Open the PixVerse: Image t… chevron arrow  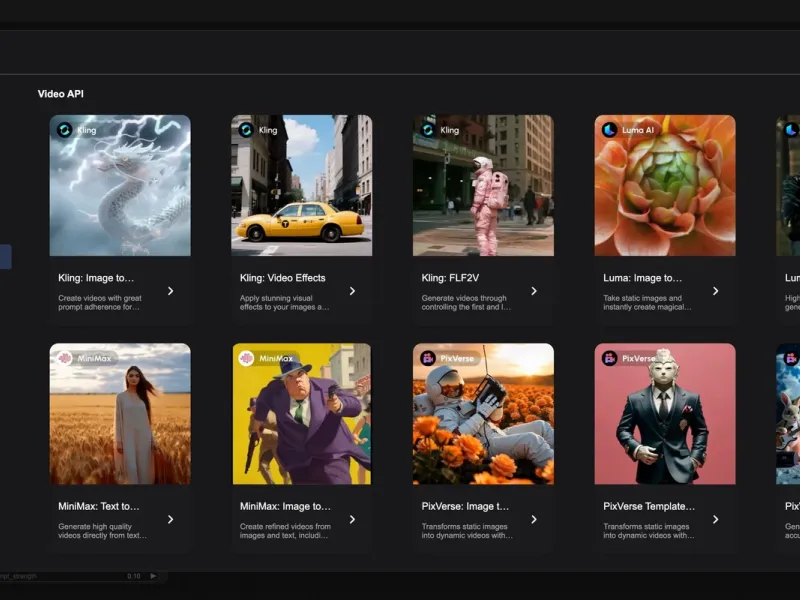(534, 519)
